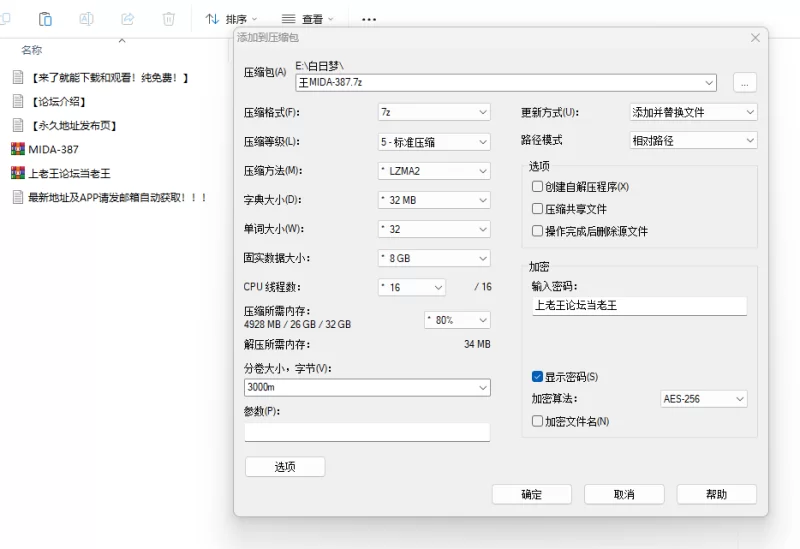
Task: Open the 字典大小 32 MB dropdown
Action: pyautogui.click(x=434, y=200)
